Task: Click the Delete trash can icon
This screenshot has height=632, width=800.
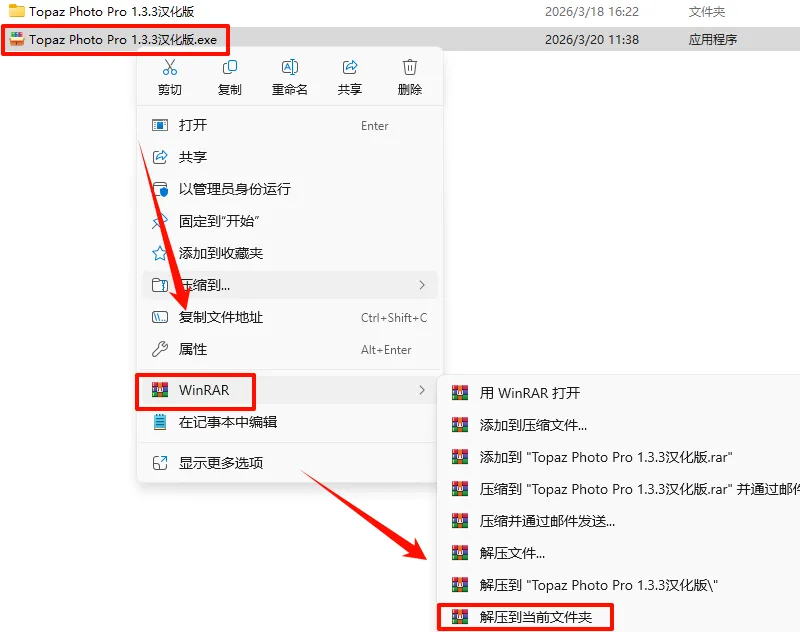Action: coord(410,67)
